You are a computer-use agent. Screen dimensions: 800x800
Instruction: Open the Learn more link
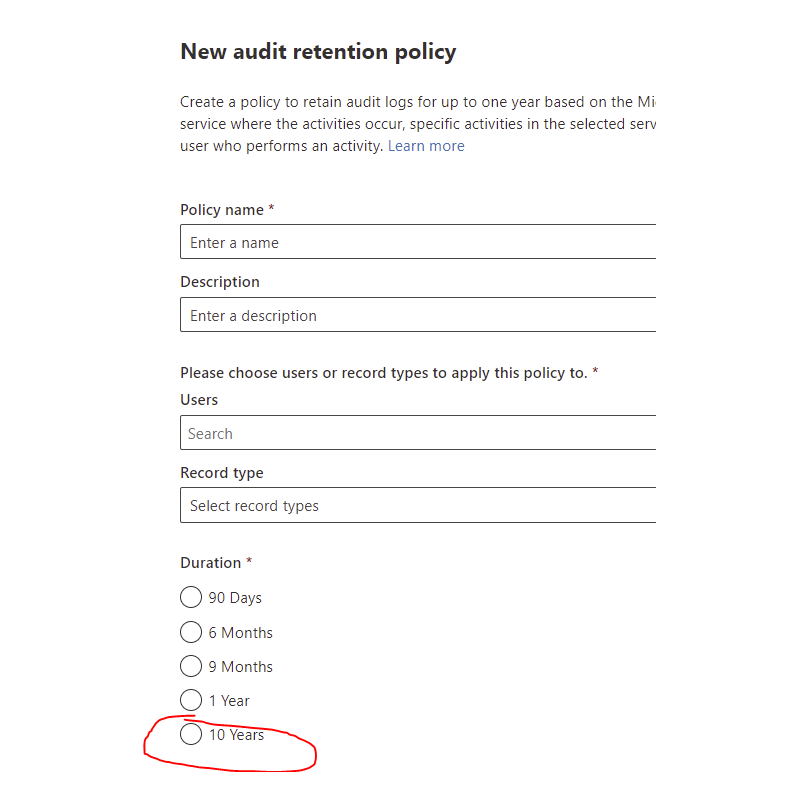coord(426,146)
